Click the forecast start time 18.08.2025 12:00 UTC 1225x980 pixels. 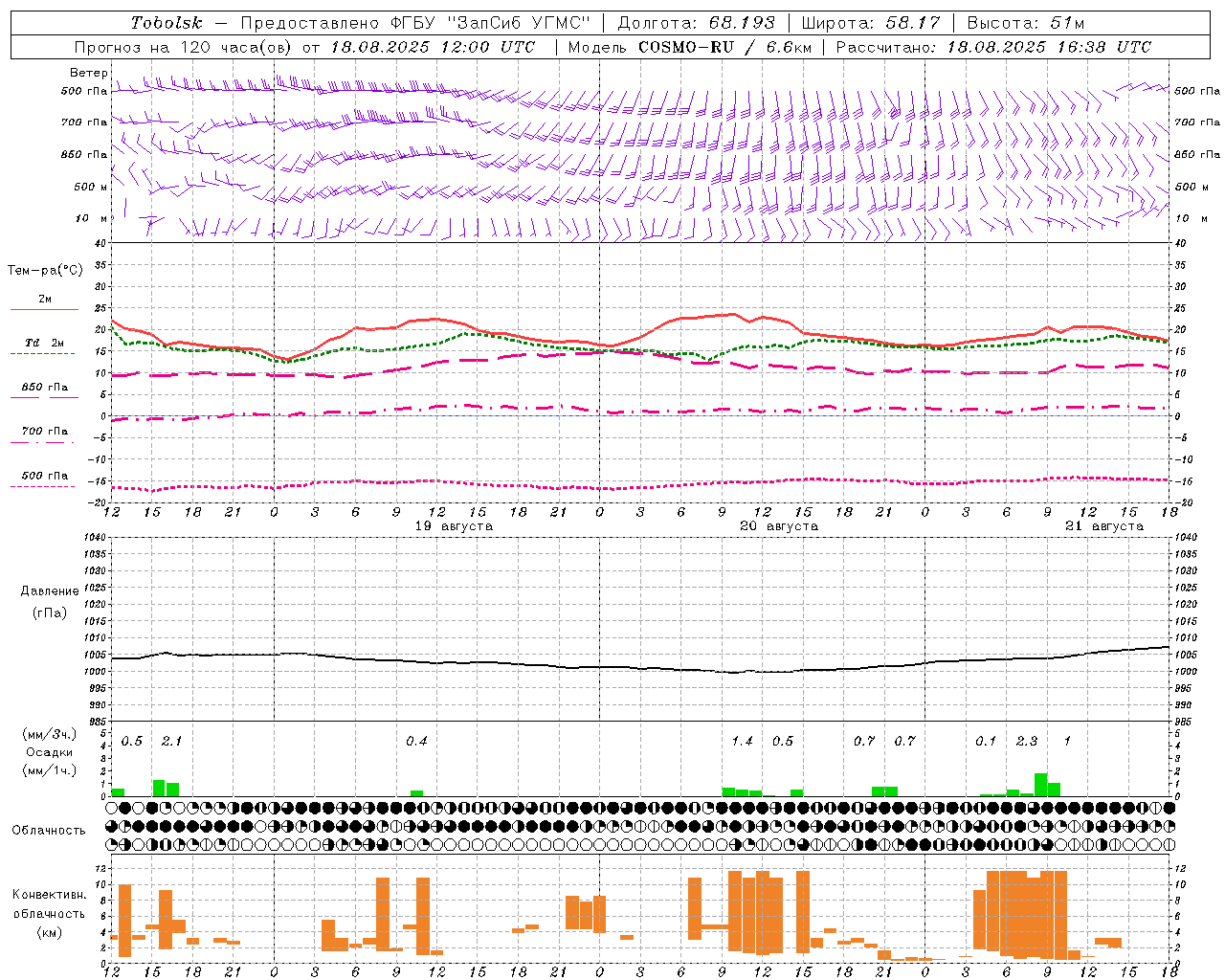pos(433,47)
